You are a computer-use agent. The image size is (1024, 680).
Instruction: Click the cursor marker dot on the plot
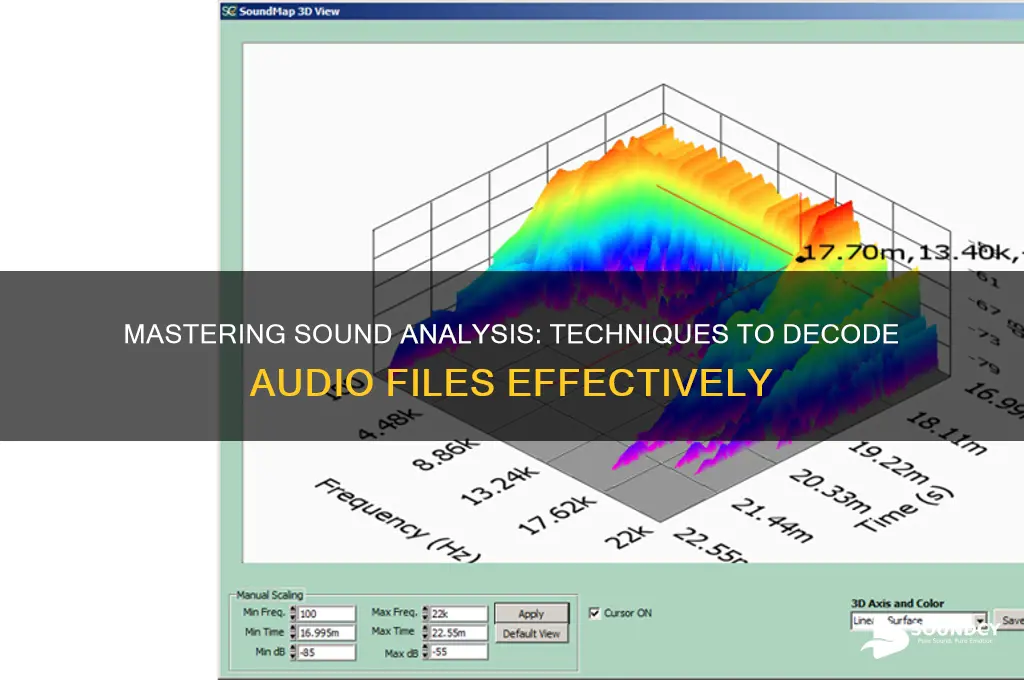pos(800,259)
